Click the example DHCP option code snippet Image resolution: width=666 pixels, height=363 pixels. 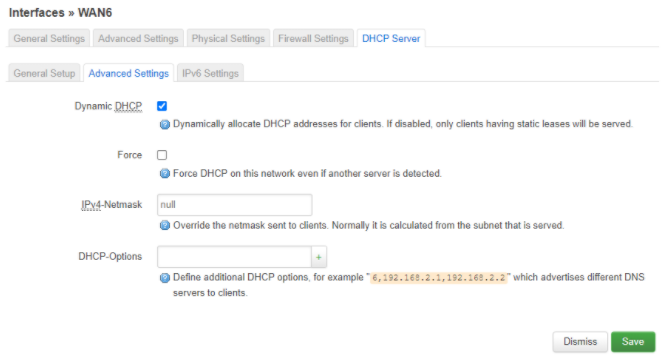pyautogui.click(x=439, y=278)
